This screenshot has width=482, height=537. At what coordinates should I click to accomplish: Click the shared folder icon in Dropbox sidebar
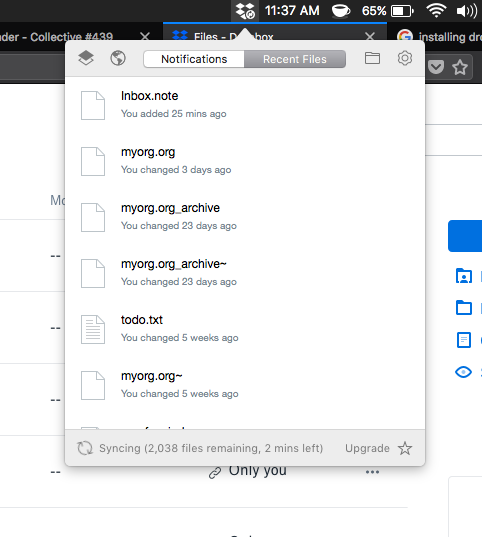click(464, 276)
